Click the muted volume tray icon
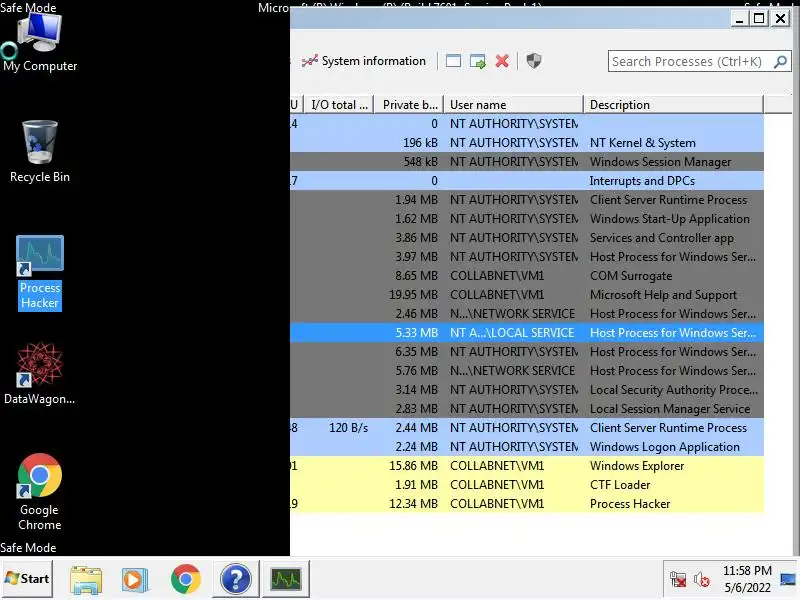 pos(702,580)
